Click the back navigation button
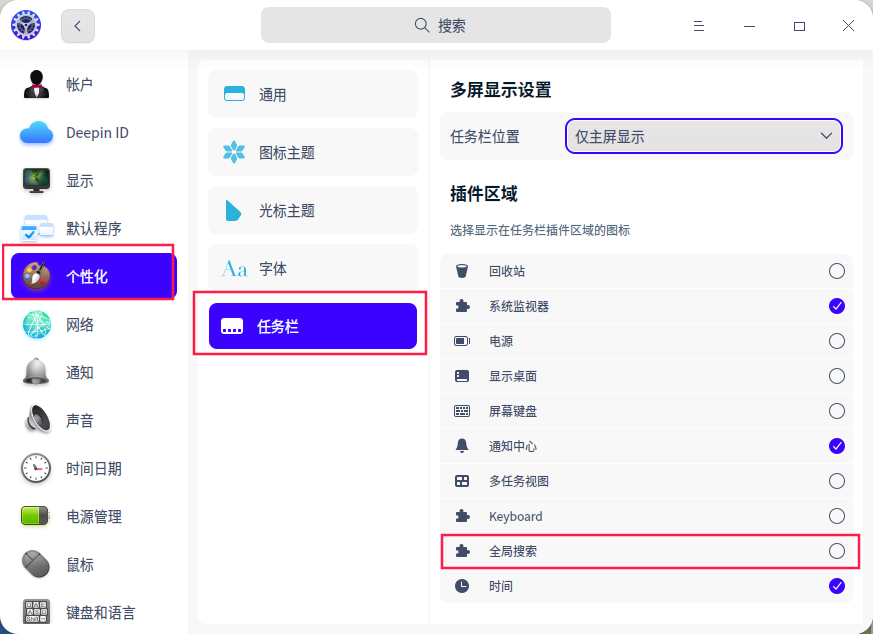Viewport: 873px width, 634px height. click(x=78, y=26)
